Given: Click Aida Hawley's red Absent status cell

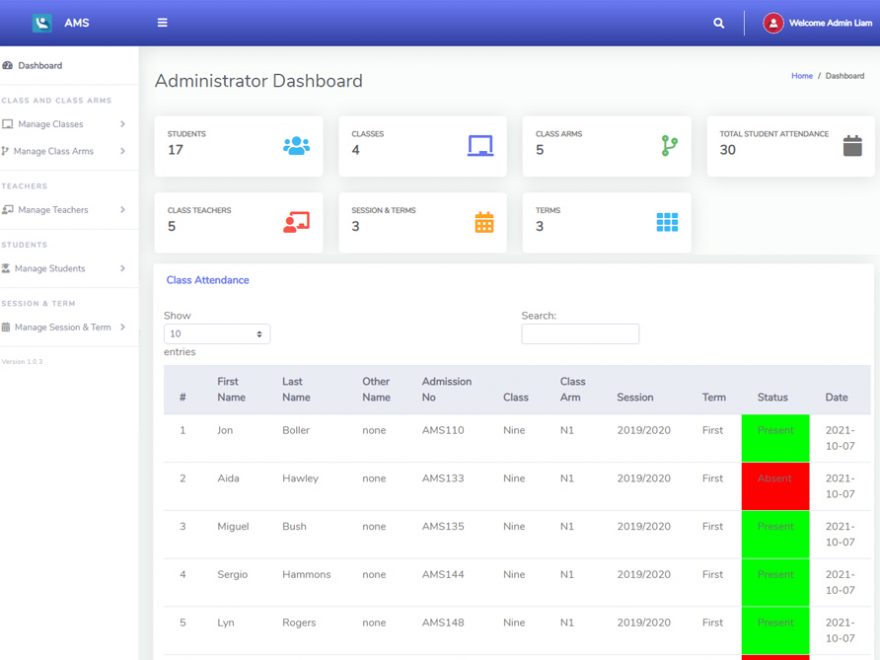Looking at the screenshot, I should coord(774,483).
